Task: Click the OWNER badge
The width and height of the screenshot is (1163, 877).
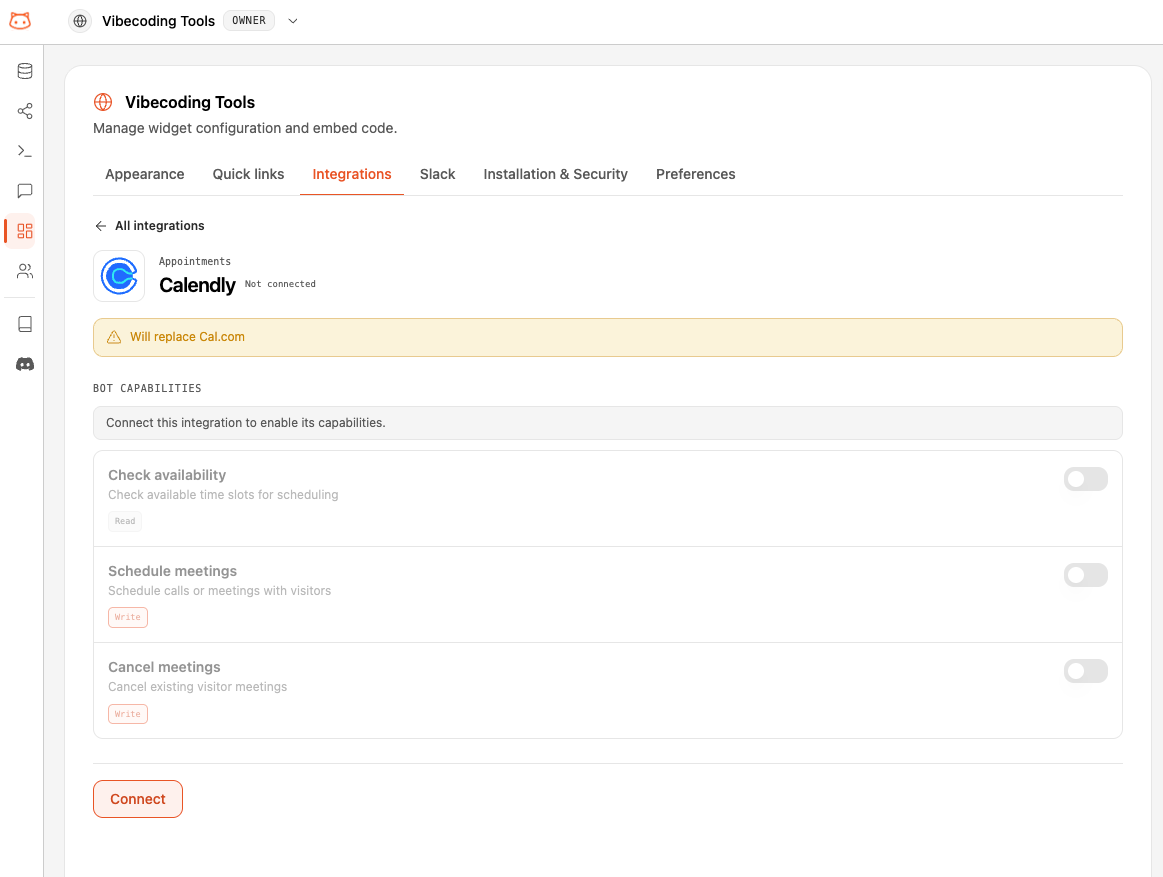Action: pos(248,21)
